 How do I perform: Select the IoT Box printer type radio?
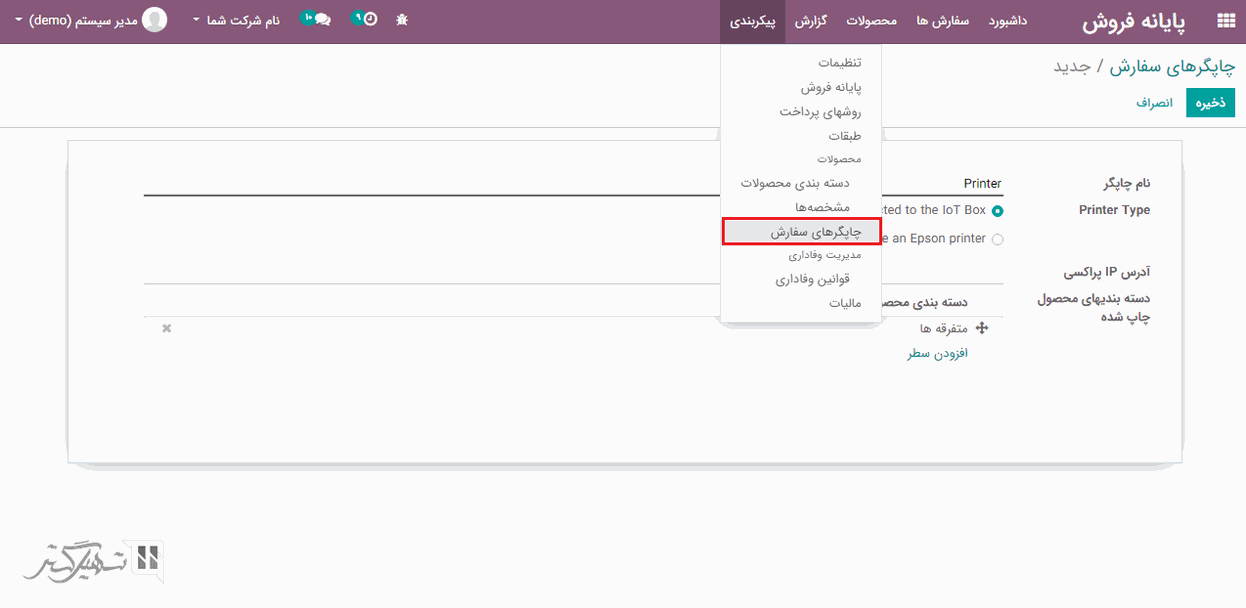997,211
